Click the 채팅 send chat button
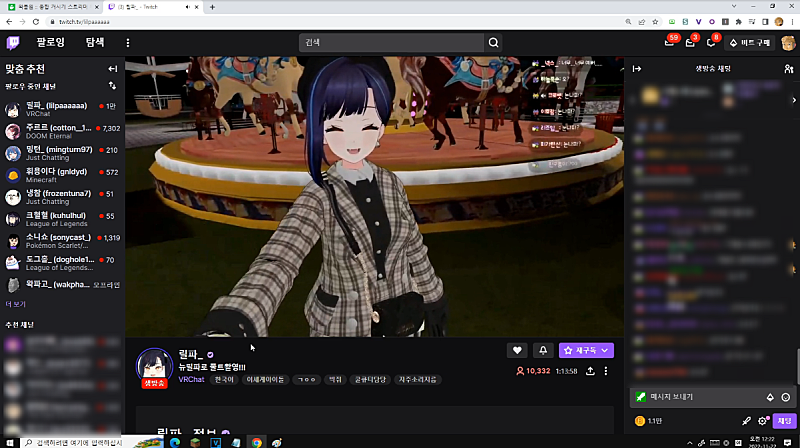This screenshot has height=448, width=800. coord(784,421)
